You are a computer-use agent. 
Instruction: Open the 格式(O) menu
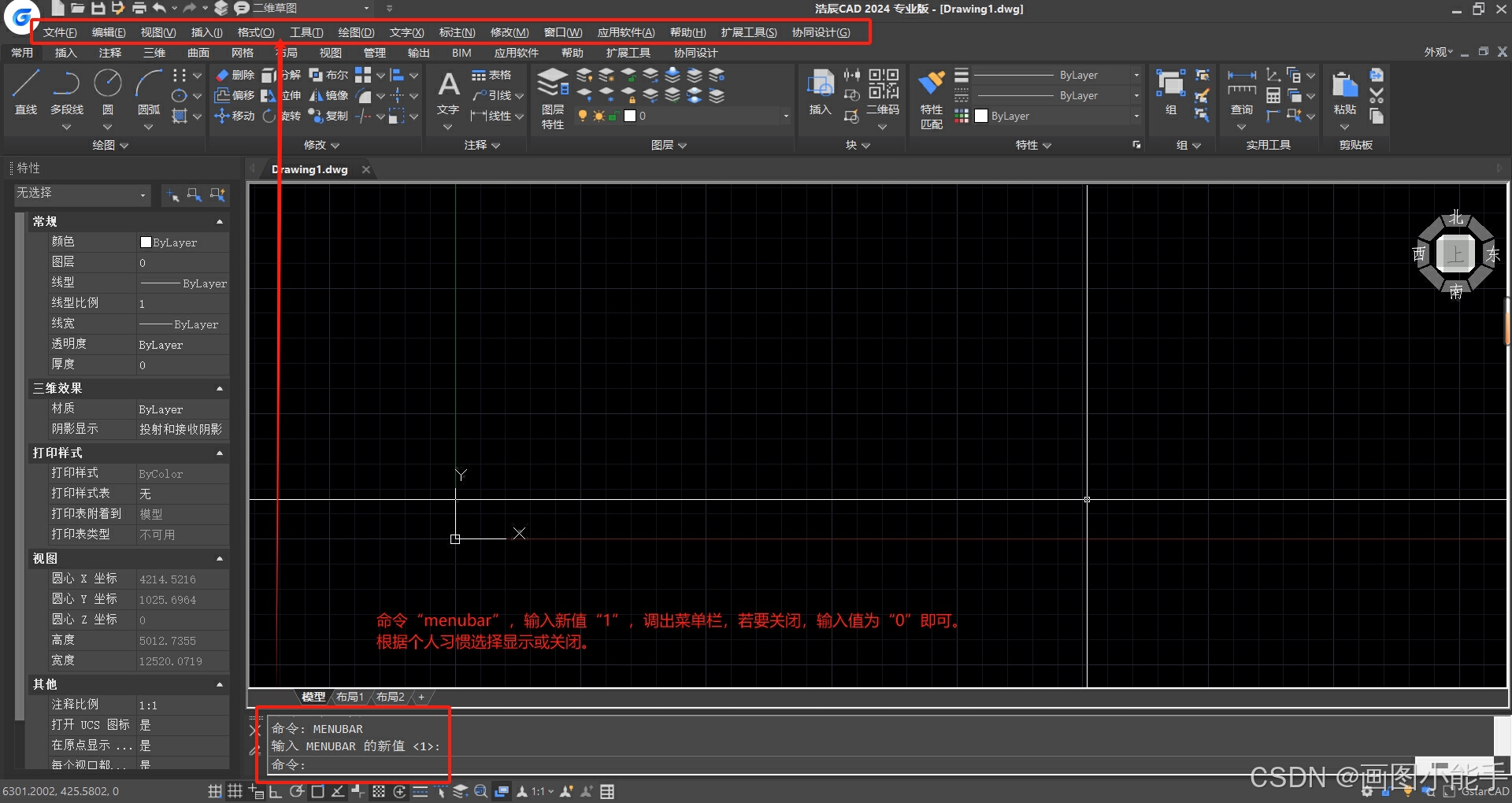(x=256, y=32)
